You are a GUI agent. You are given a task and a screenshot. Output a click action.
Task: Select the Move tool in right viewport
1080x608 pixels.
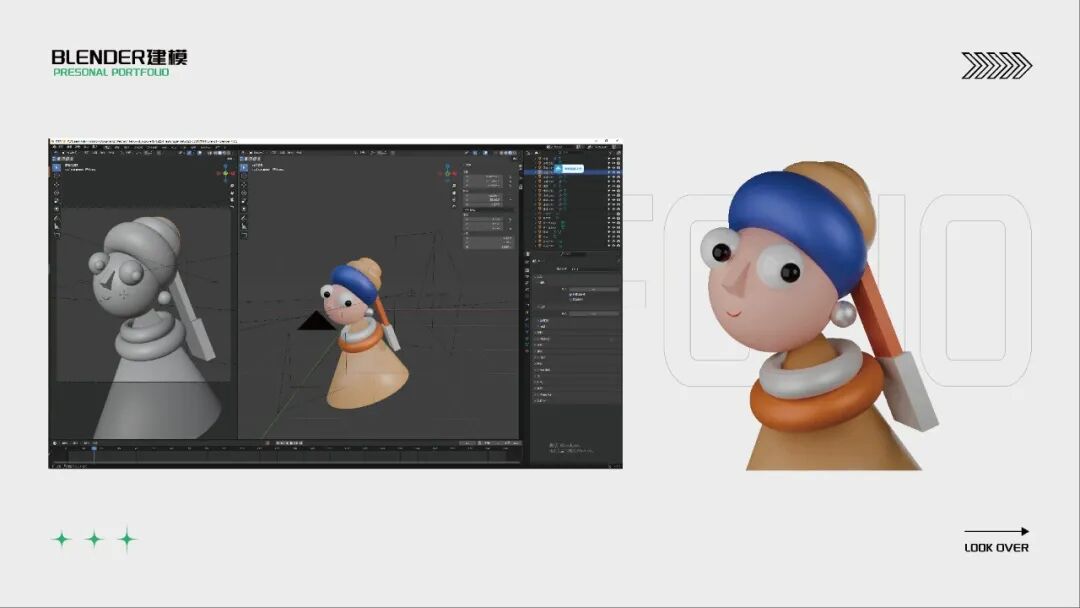[244, 185]
